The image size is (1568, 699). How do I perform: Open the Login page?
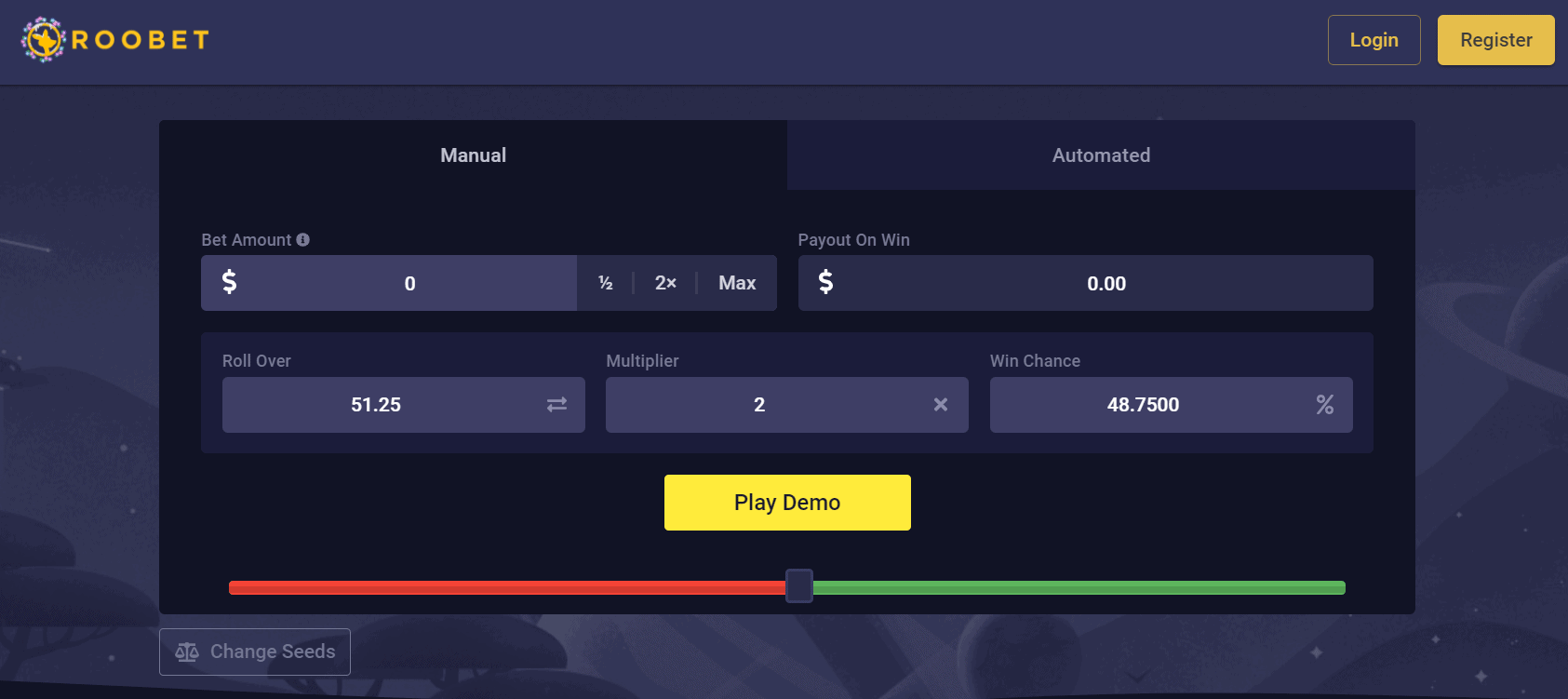point(1374,40)
